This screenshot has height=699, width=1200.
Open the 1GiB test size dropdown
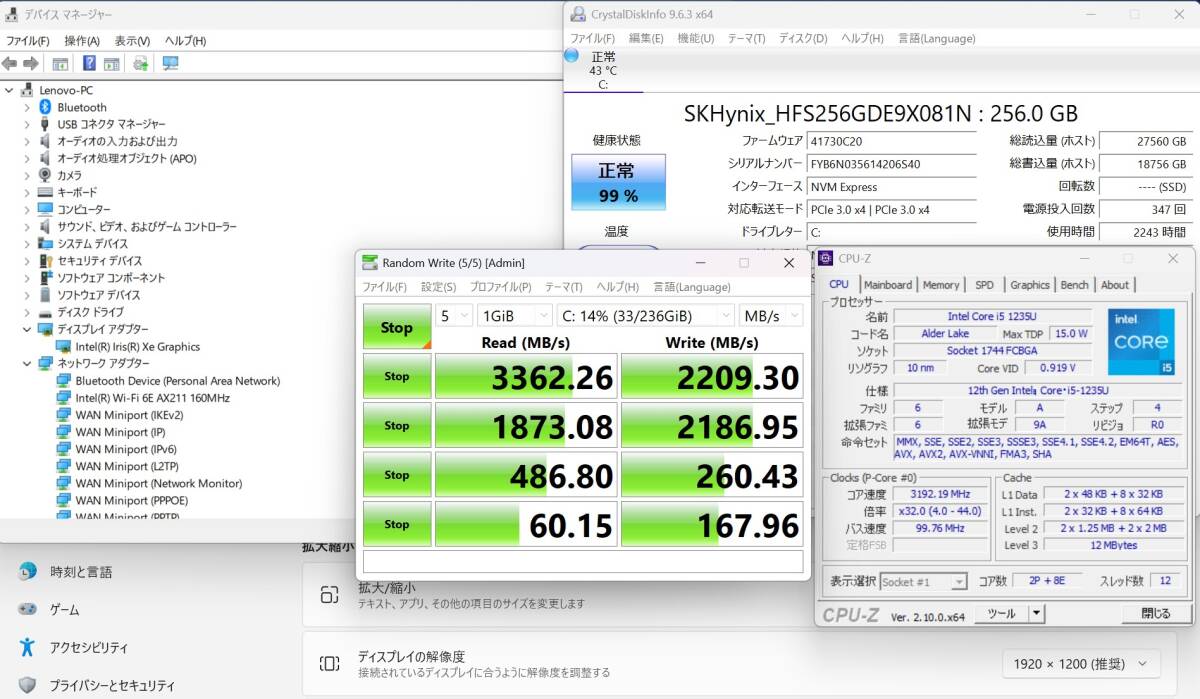[515, 315]
